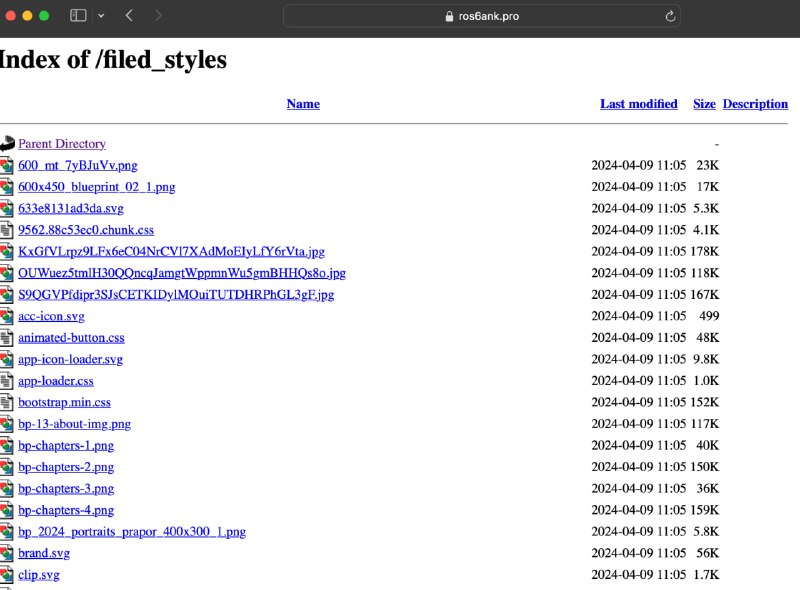This screenshot has height=590, width=800.
Task: Go forward with the forward arrow
Action: pos(158,16)
